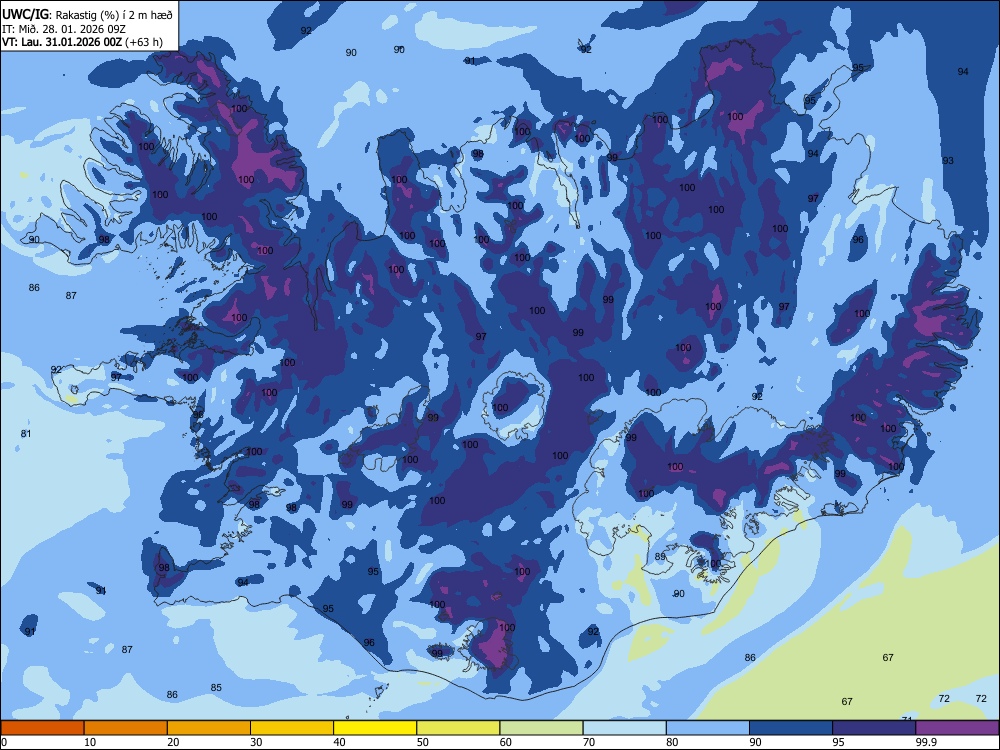Pick the bright yellow 40–50 legend swatch
The width and height of the screenshot is (1000, 750).
pos(375,728)
